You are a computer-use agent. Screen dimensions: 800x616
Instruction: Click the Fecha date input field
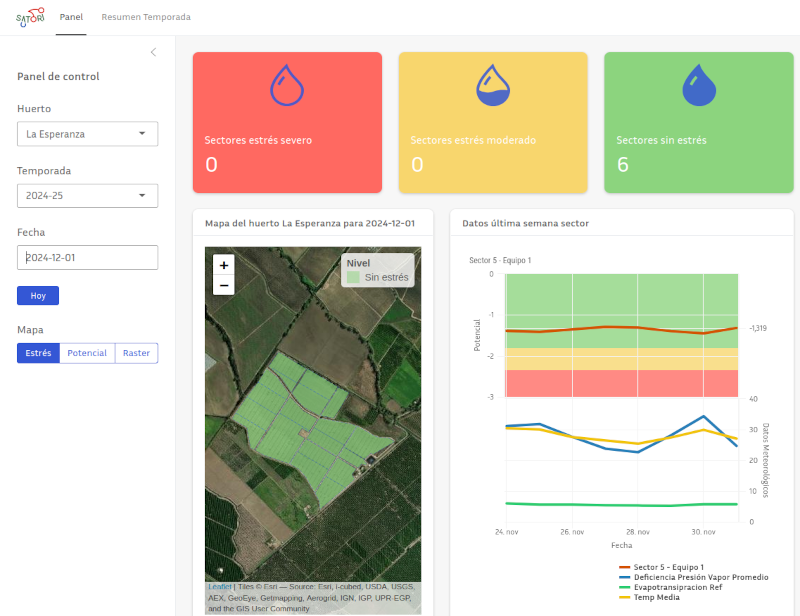pos(87,258)
